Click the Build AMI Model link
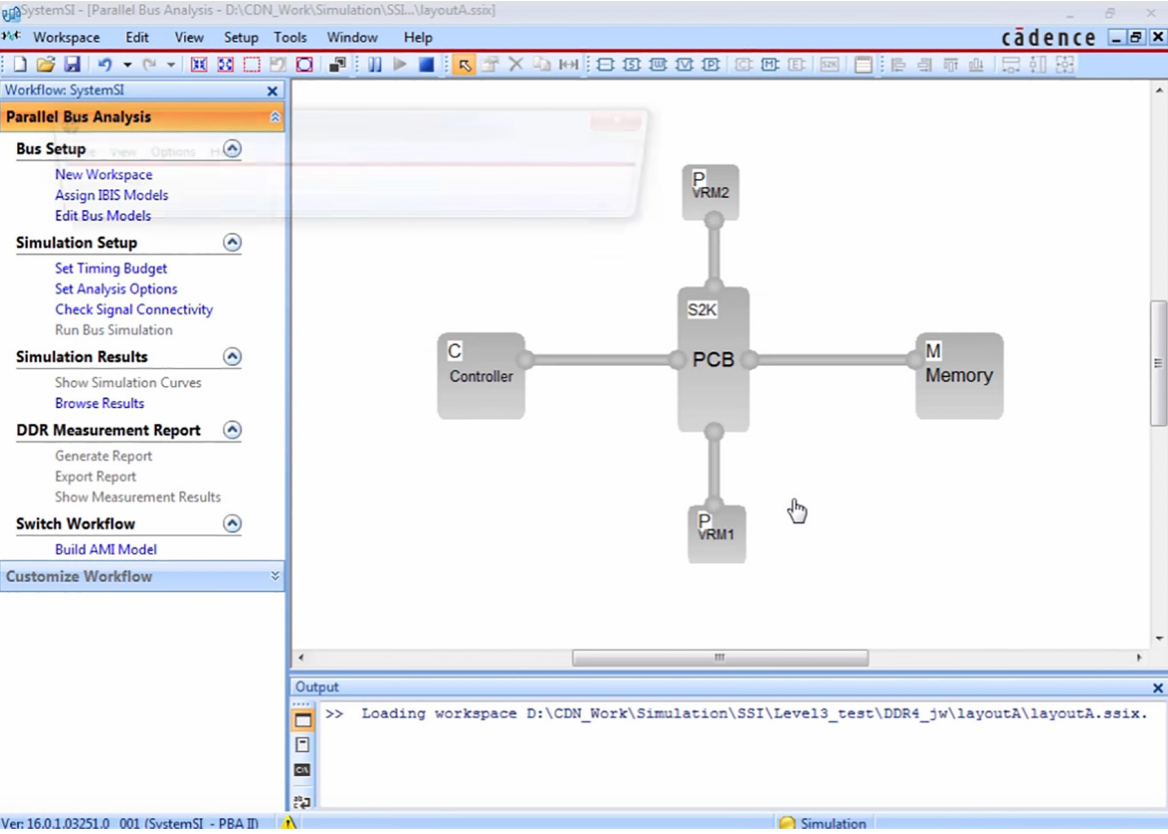The width and height of the screenshot is (1168, 834). (106, 550)
